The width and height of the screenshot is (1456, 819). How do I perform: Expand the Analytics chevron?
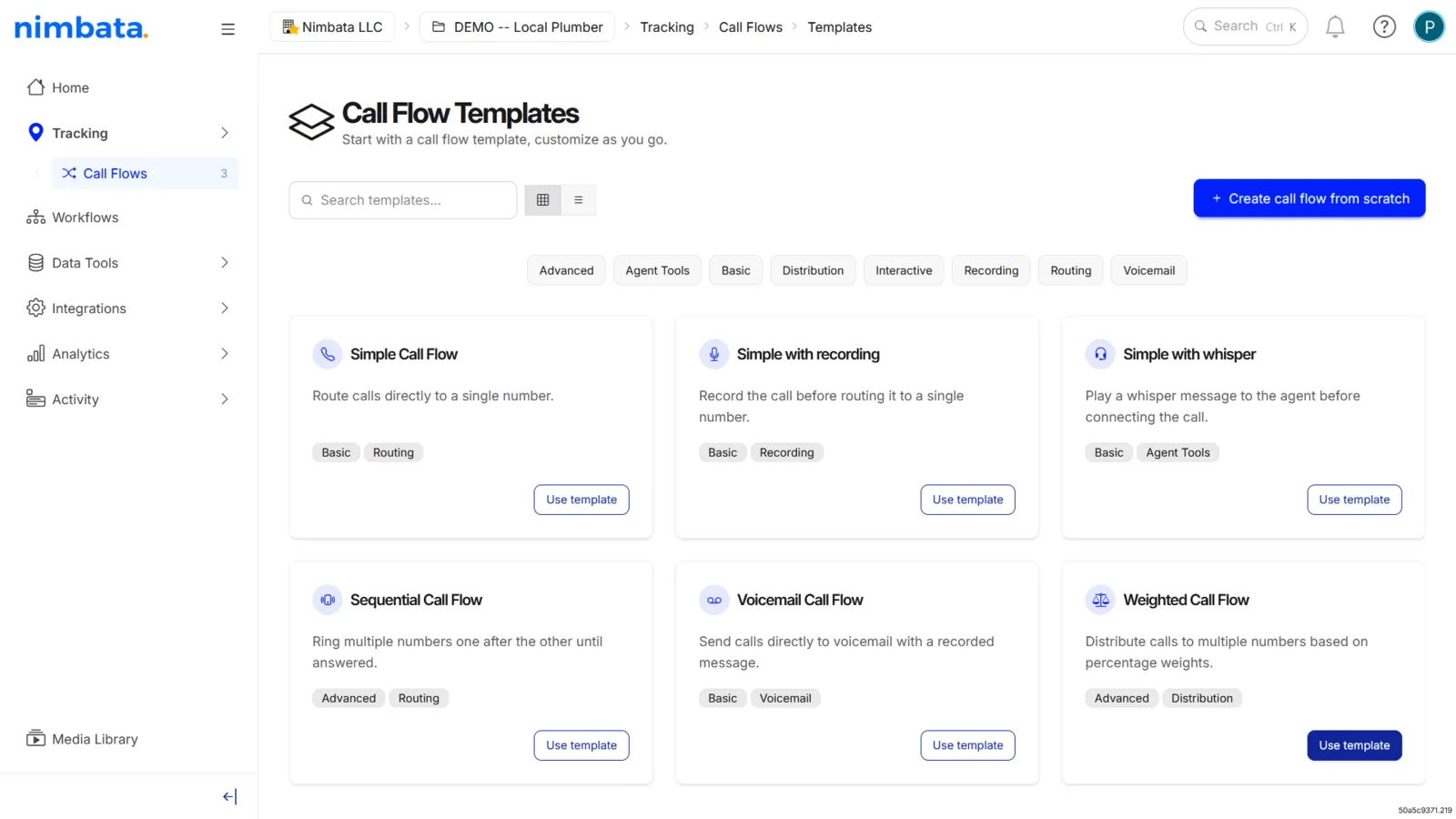point(225,354)
